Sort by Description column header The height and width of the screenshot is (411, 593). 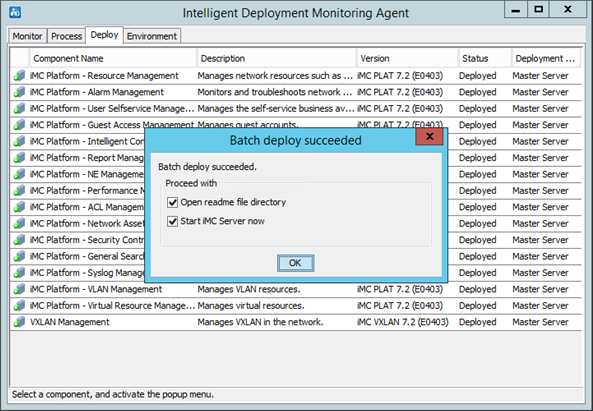click(276, 58)
